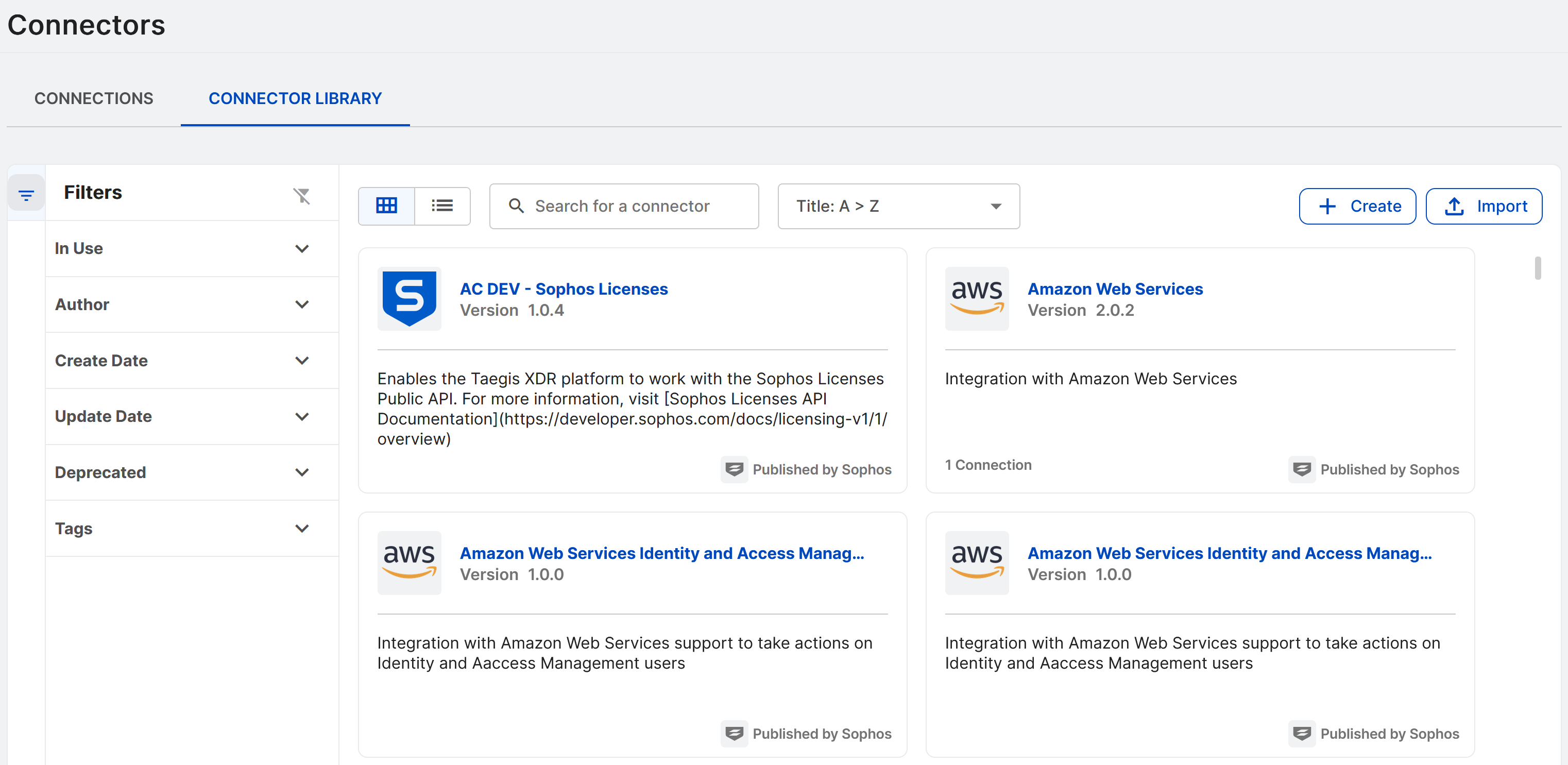Click Version 1.0.4 text
Image resolution: width=1568 pixels, height=765 pixels.
pos(512,310)
